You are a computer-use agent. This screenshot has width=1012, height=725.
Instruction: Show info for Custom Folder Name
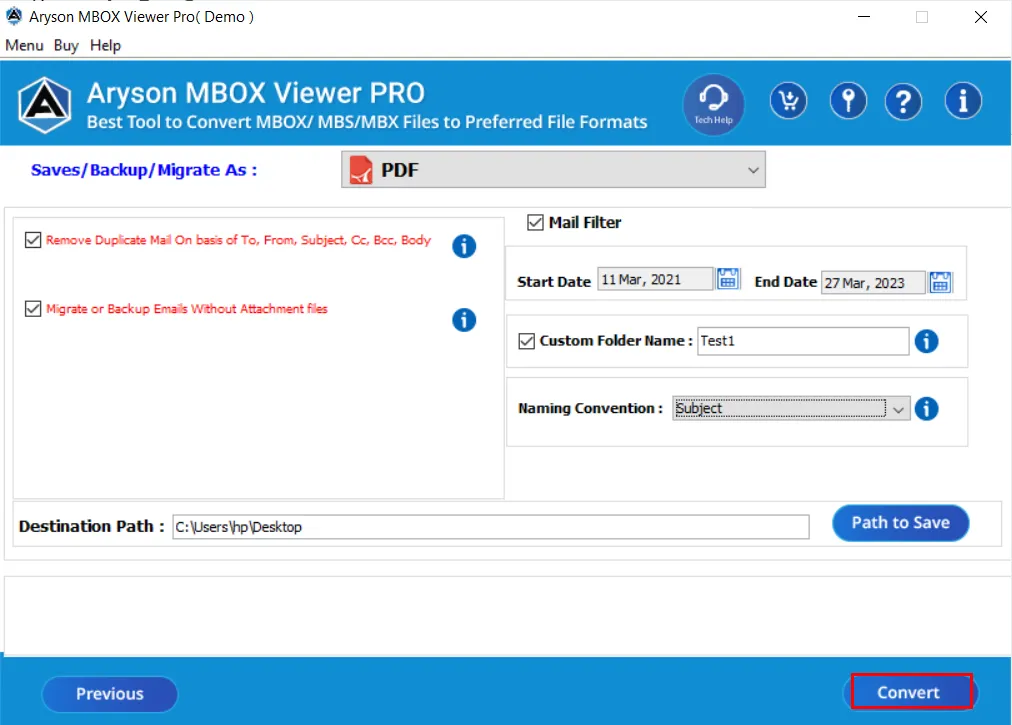926,341
